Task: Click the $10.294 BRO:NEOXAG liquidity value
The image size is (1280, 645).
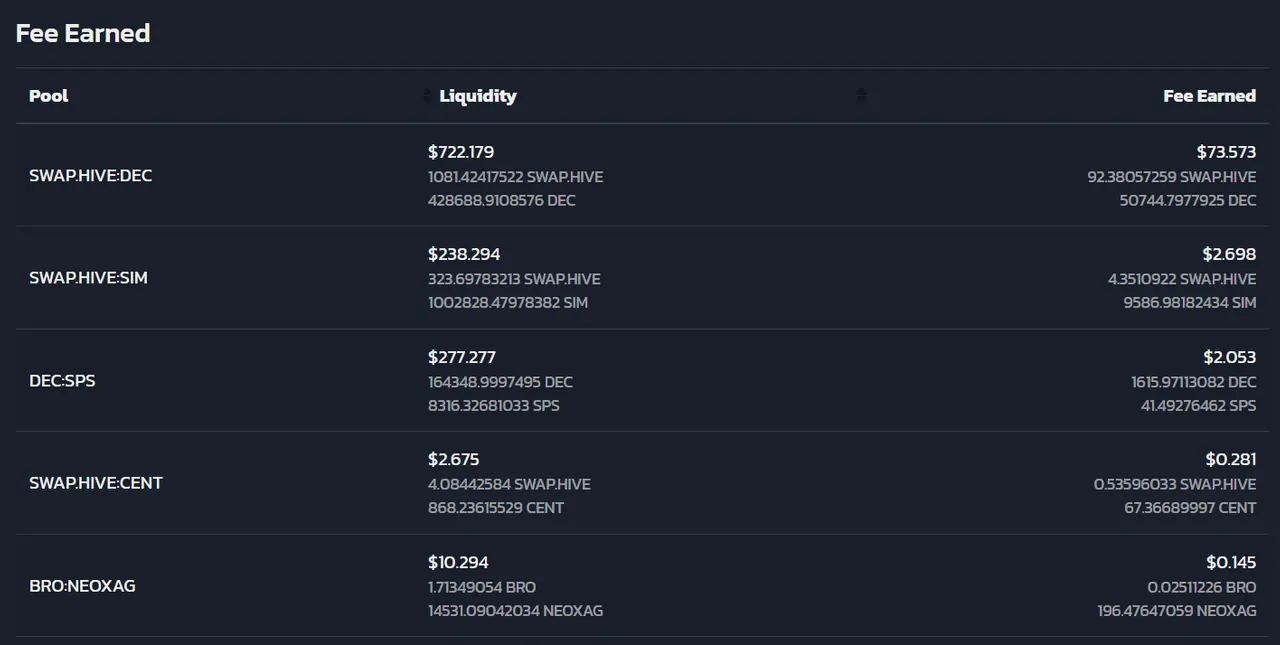Action: [458, 562]
